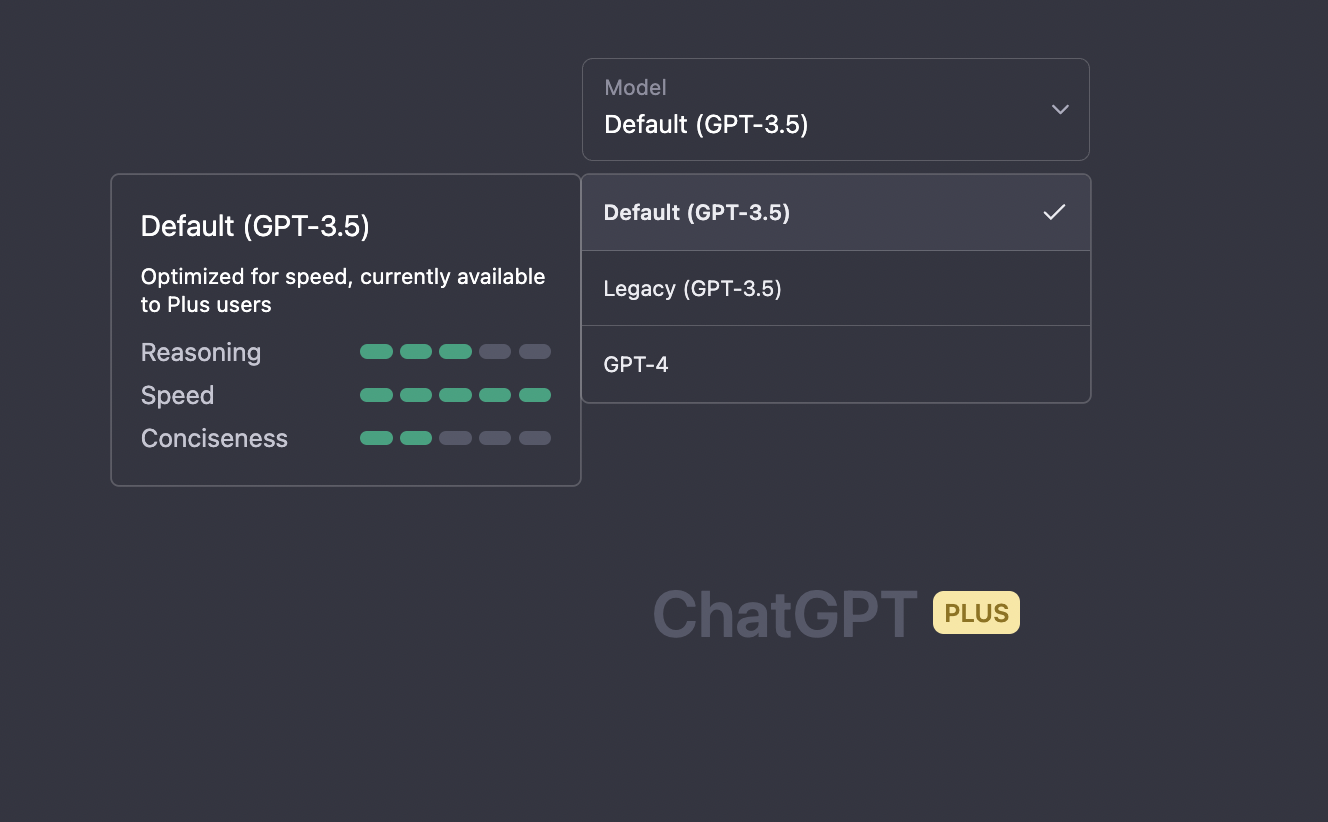Click the second green Conciseness rating pill
Screen dimensions: 1328x822
point(416,438)
